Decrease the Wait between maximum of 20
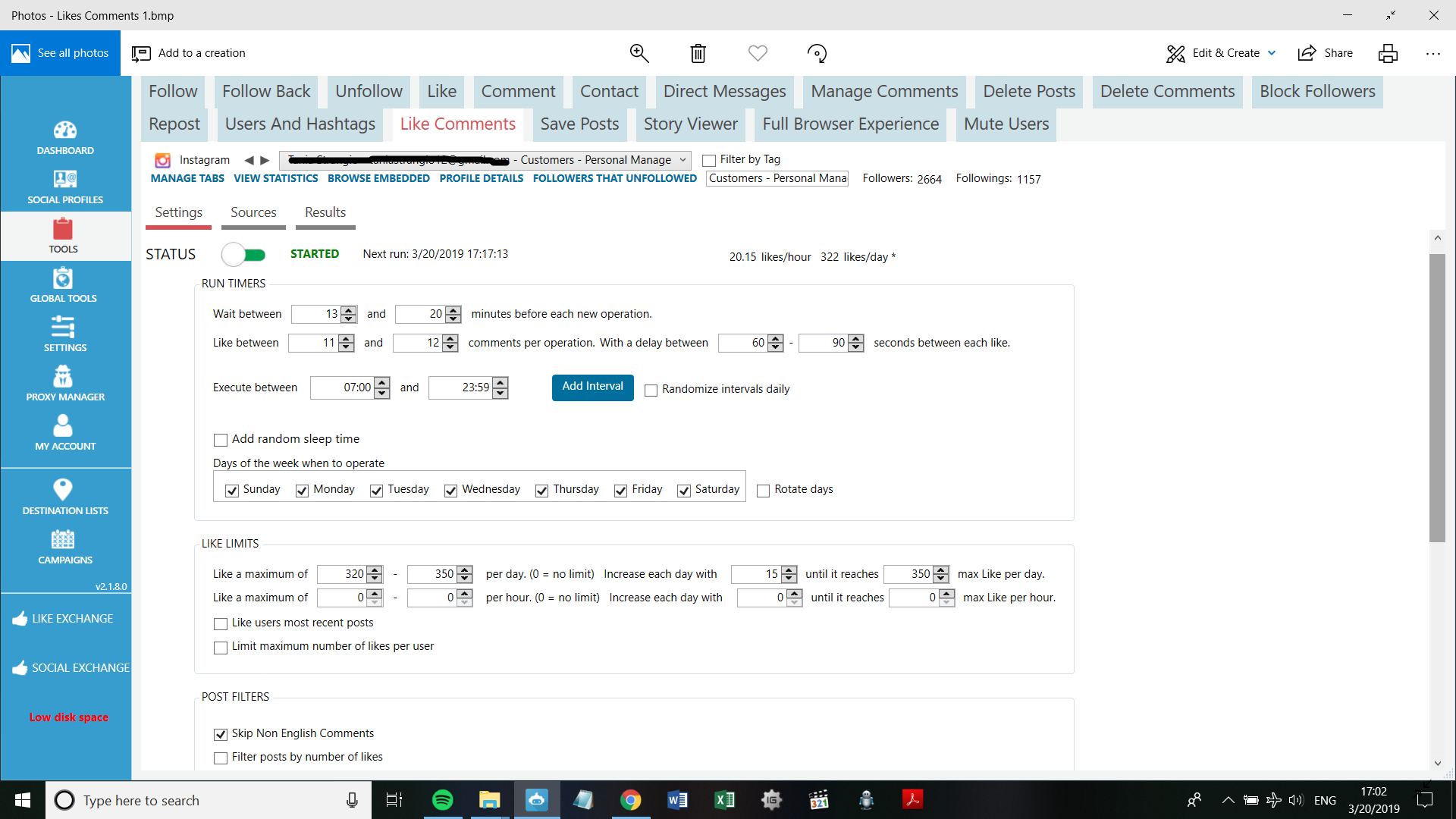1456x819 pixels. [x=453, y=318]
